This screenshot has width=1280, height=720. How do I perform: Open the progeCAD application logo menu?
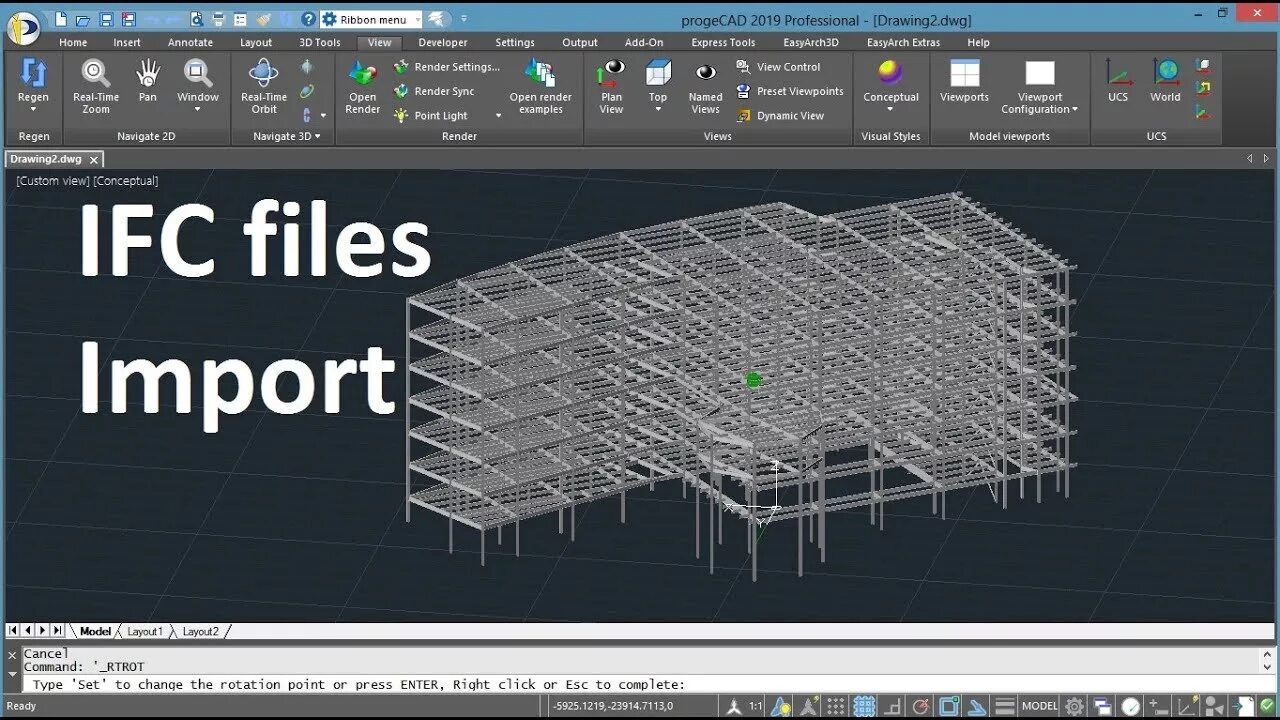coord(24,26)
